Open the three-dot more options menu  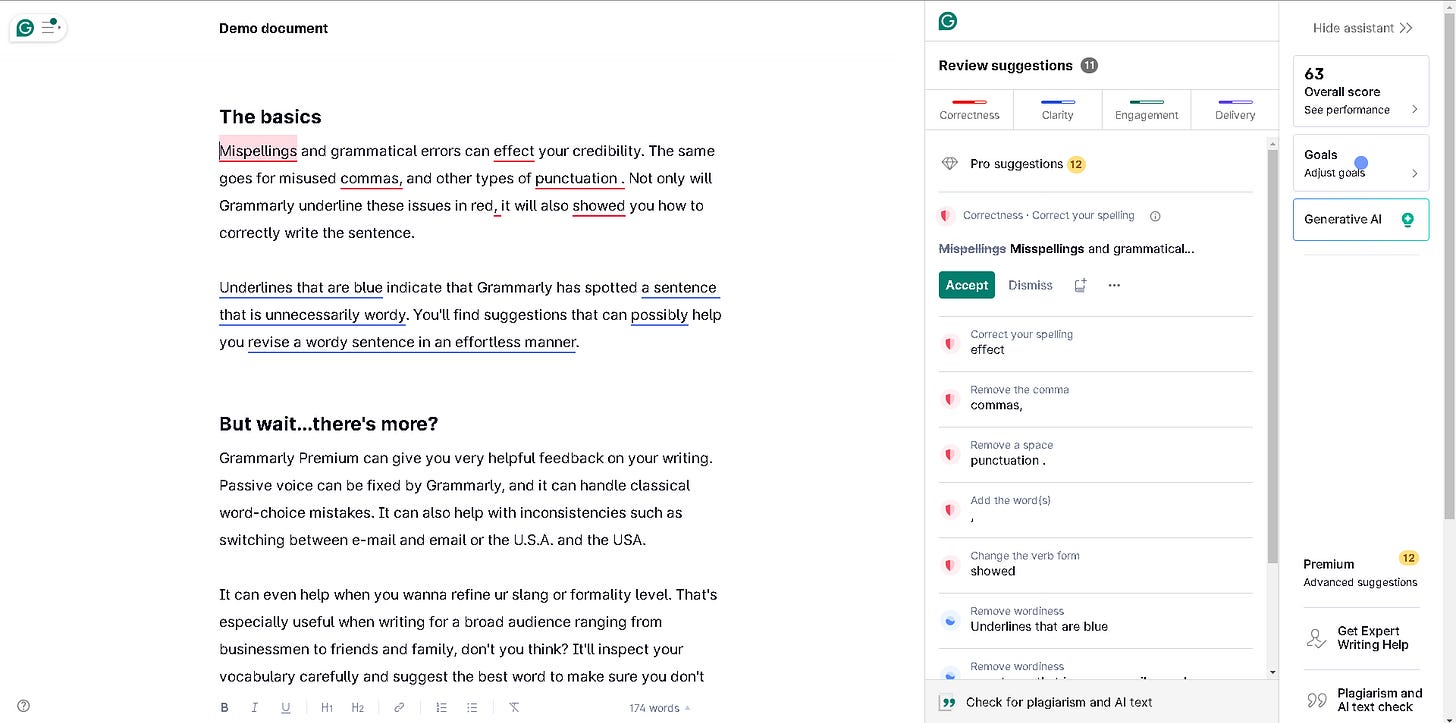tap(1114, 285)
